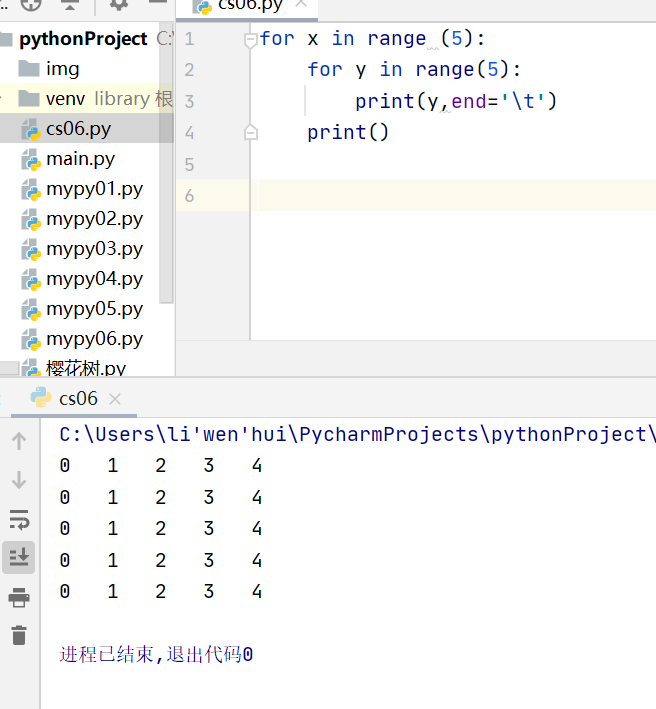Click the up stack trace arrow
This screenshot has height=709, width=656.
tap(19, 441)
